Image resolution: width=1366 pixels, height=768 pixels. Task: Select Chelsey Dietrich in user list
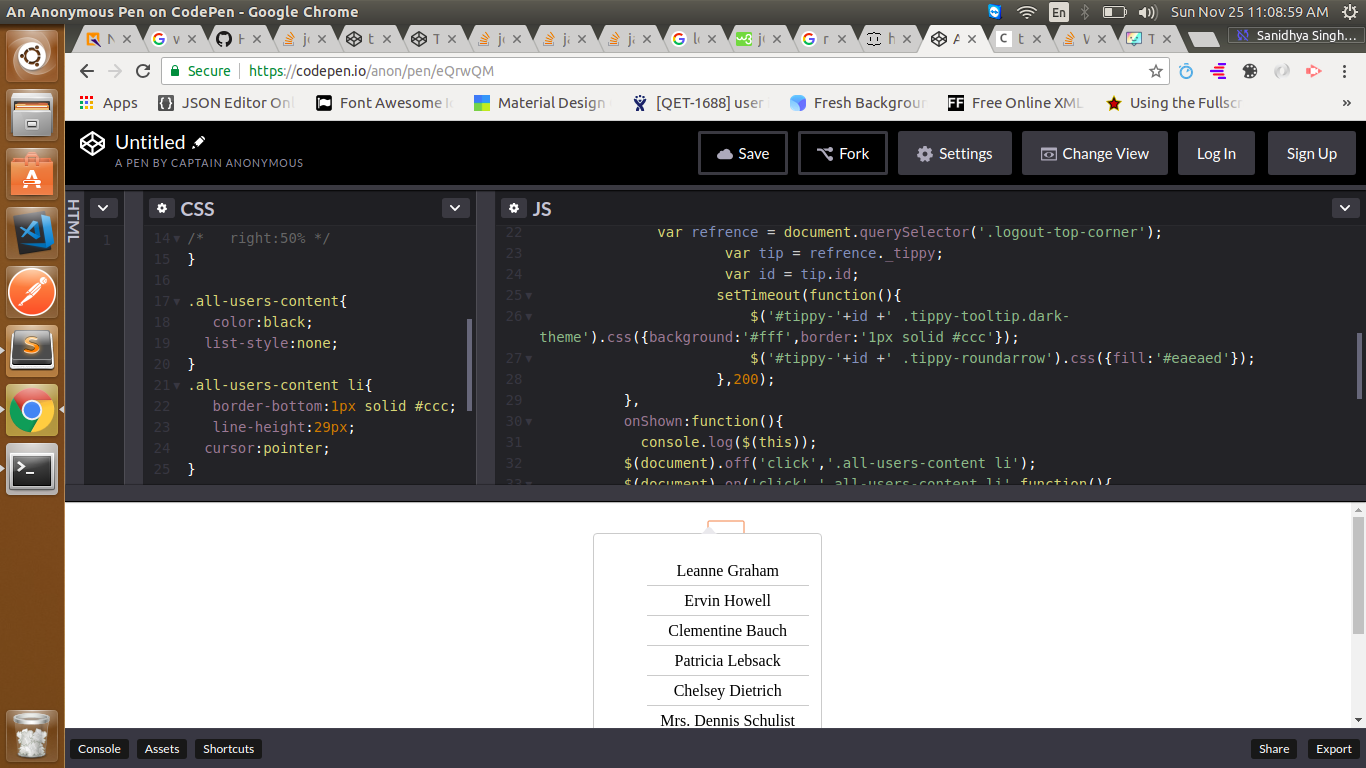pos(728,691)
